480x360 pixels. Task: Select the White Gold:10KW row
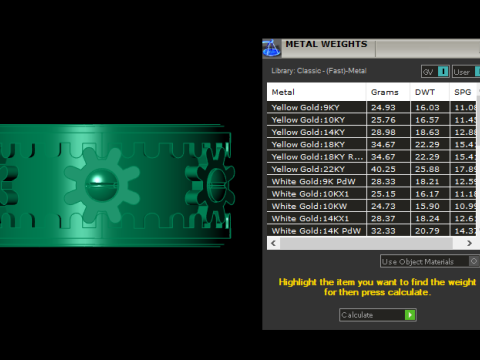click(371, 206)
